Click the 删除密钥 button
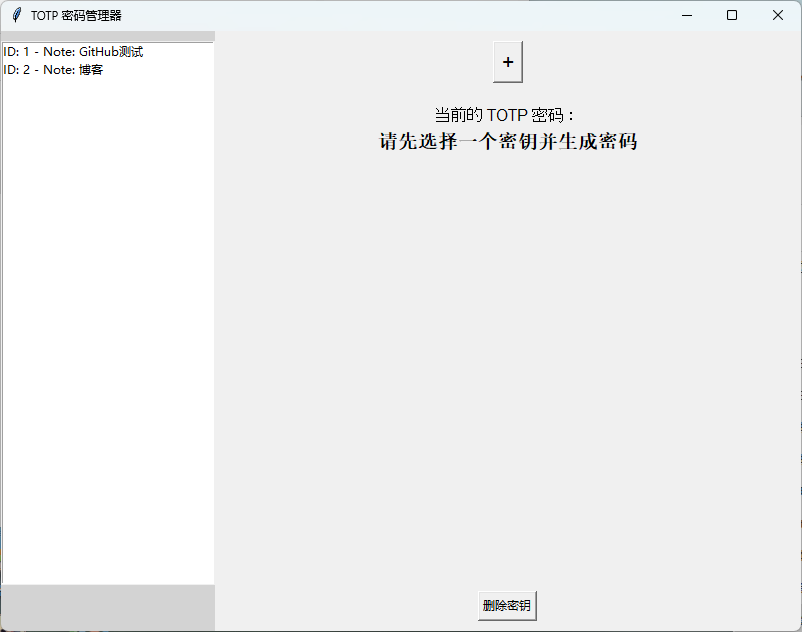Image resolution: width=802 pixels, height=632 pixels. [x=507, y=606]
